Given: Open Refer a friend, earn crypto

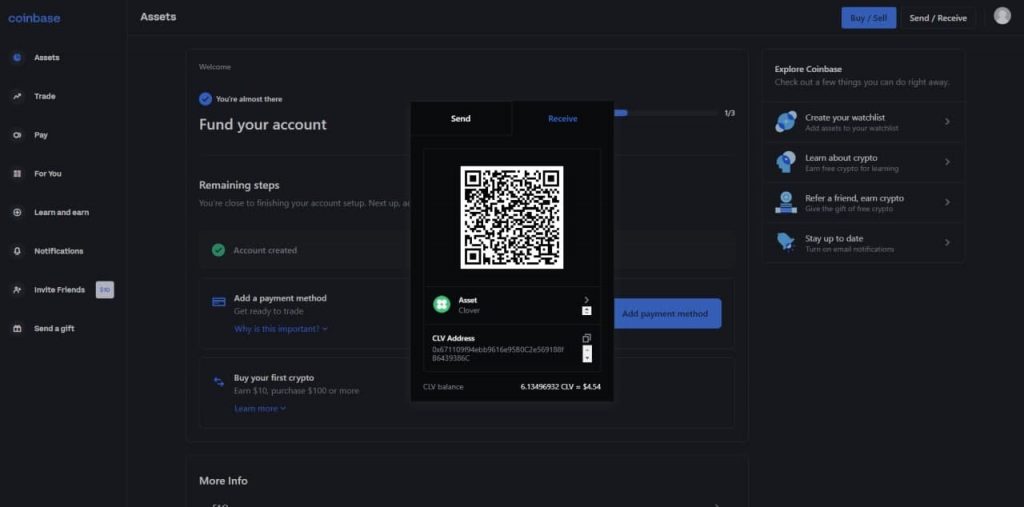Looking at the screenshot, I should coord(863,203).
